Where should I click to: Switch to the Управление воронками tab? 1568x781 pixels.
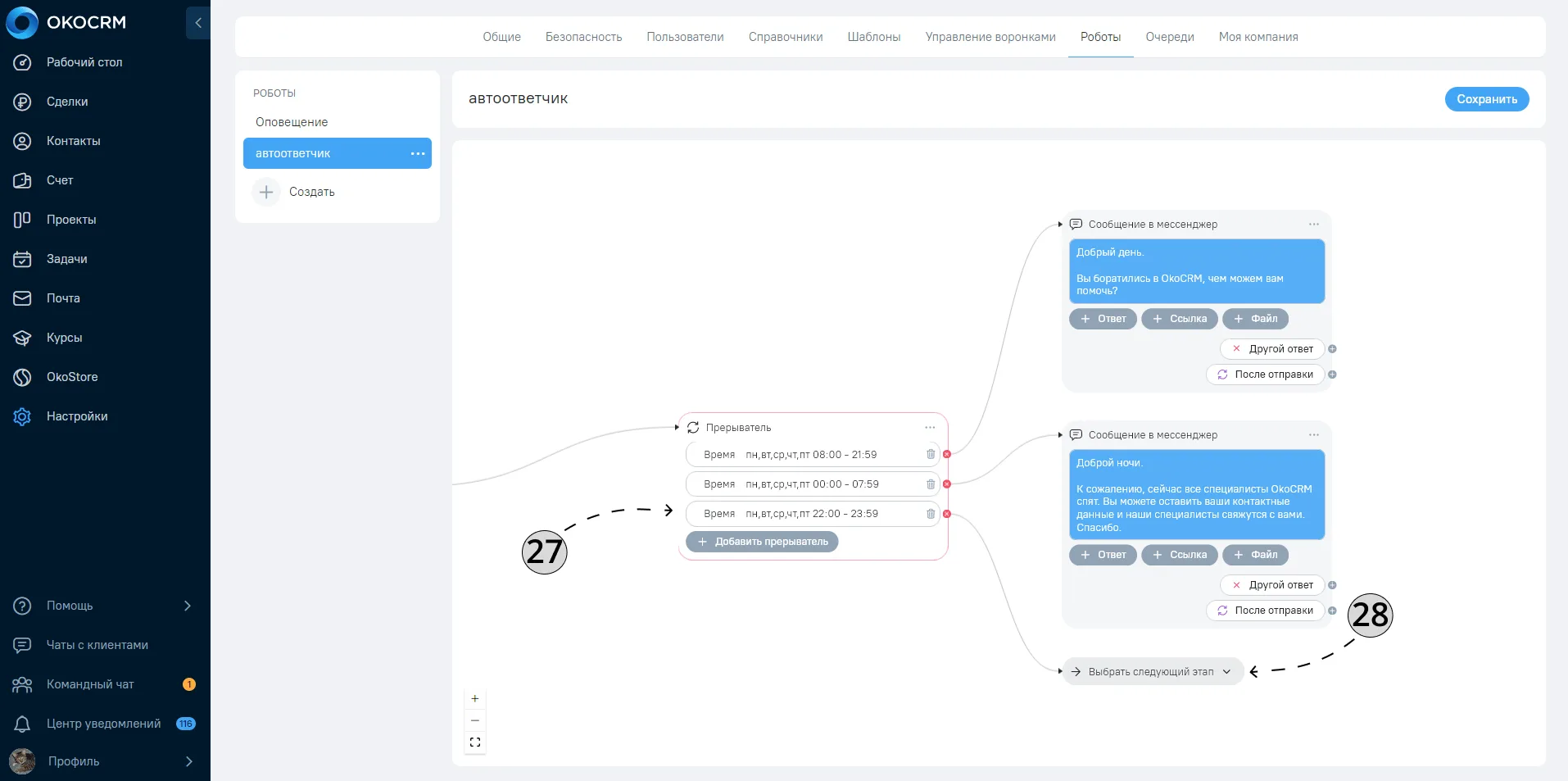point(990,37)
